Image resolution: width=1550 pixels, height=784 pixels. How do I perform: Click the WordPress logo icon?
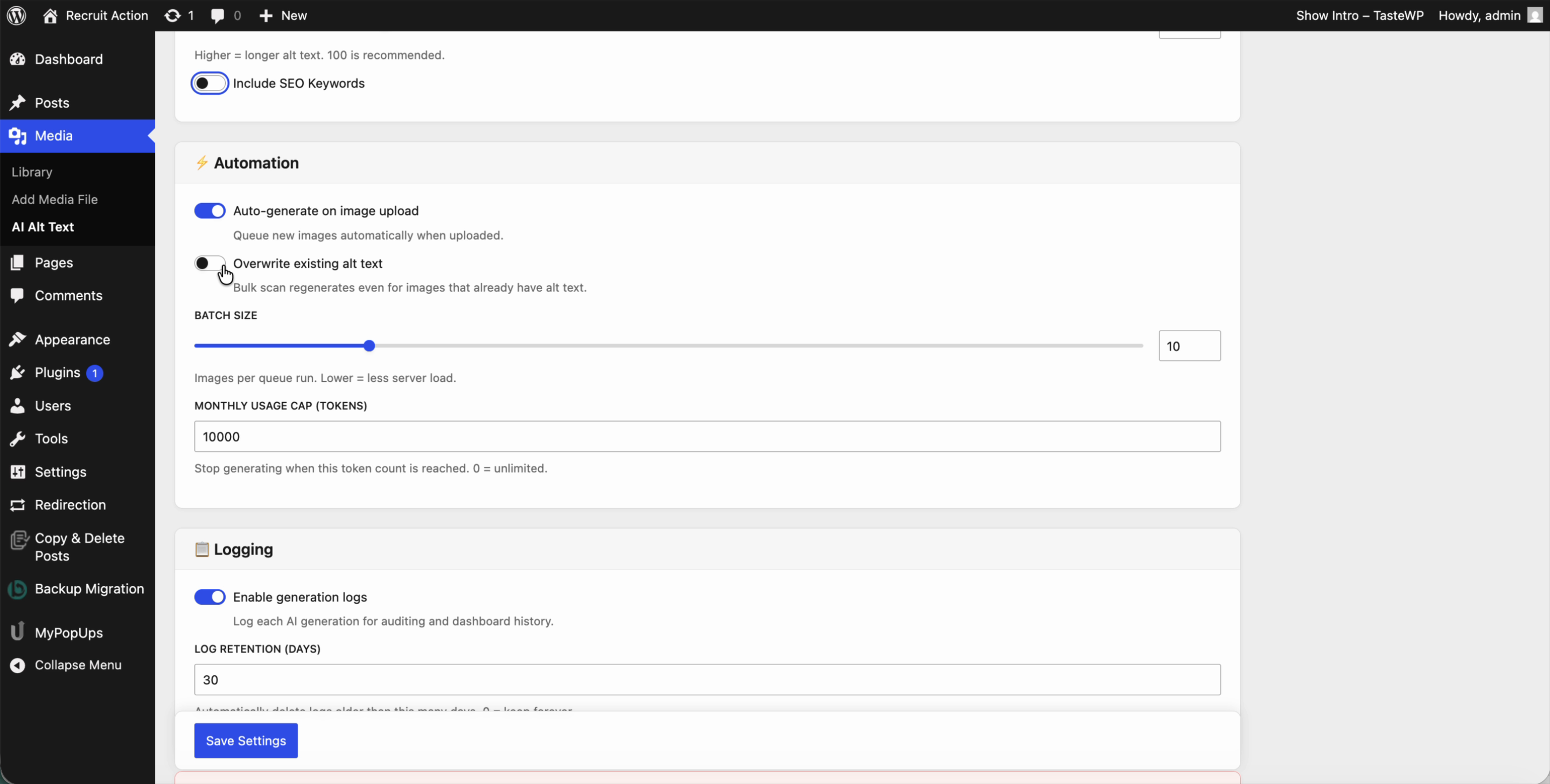coord(16,15)
